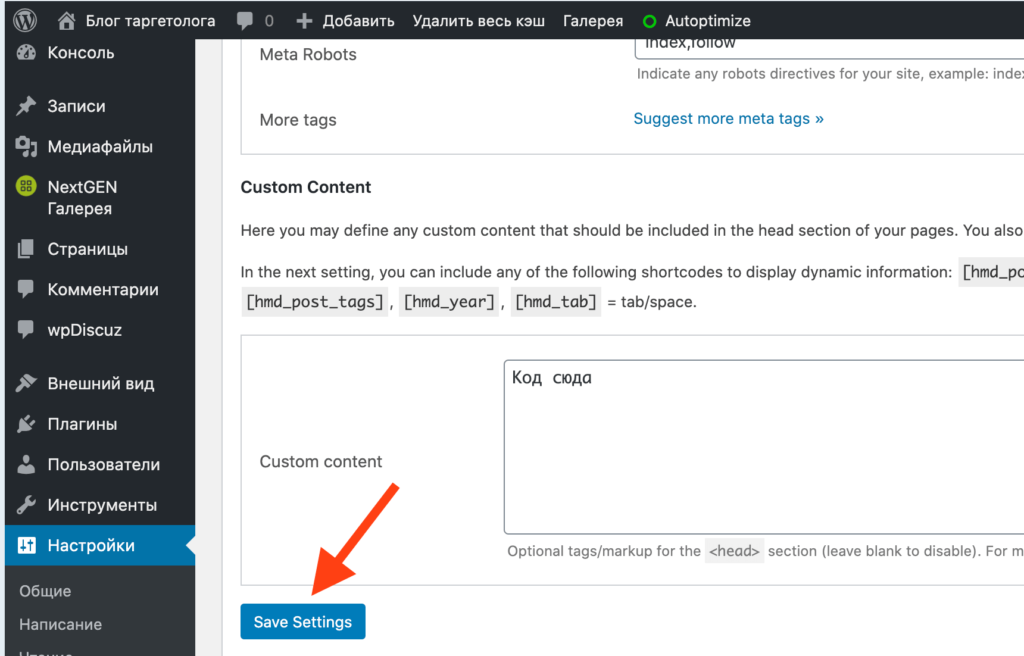This screenshot has width=1024, height=656.
Task: Follow the Suggest more meta tags link
Action: pyautogui.click(x=728, y=119)
